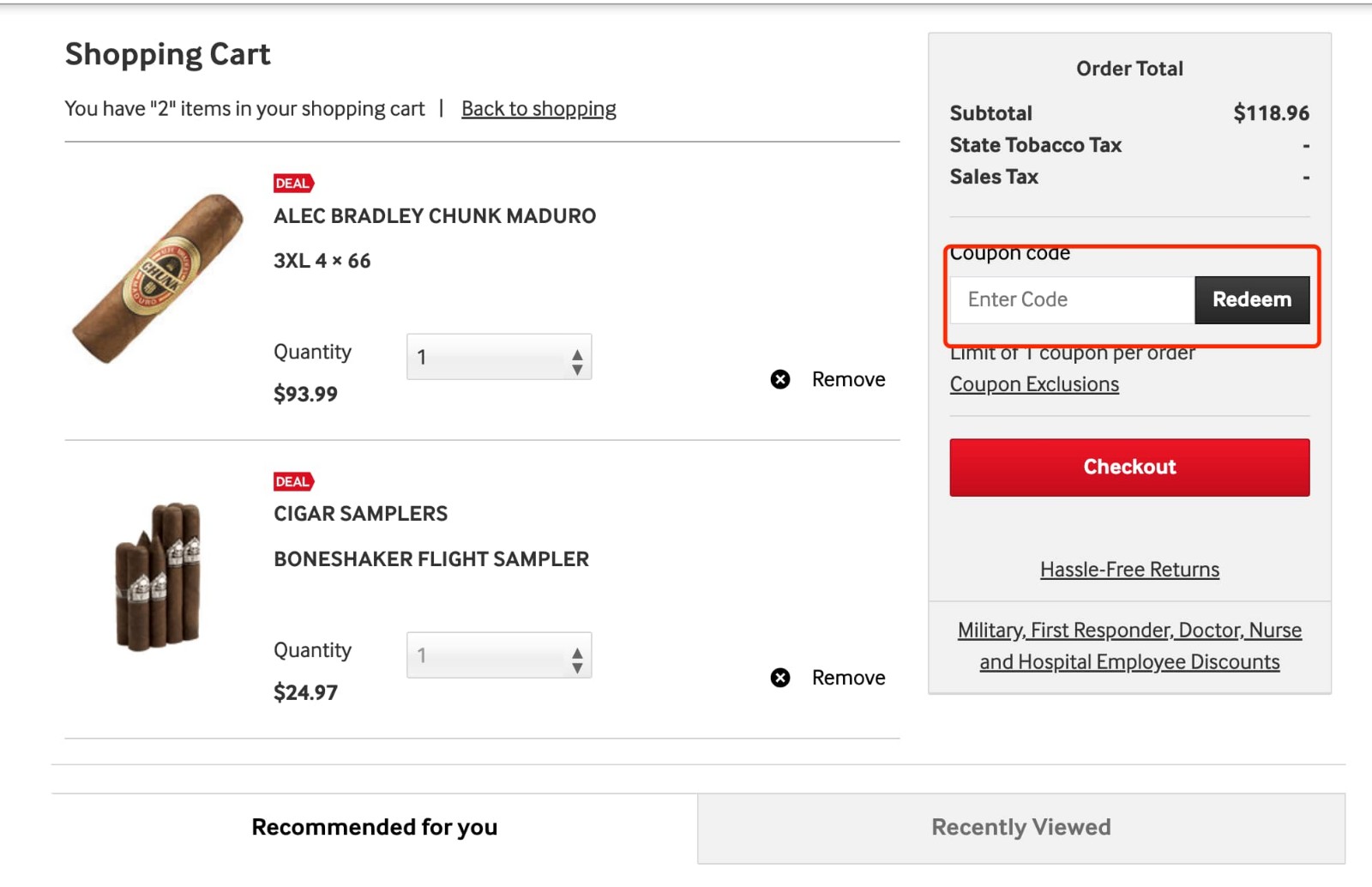The width and height of the screenshot is (1372, 887).
Task: Click the Remove X icon for Boneshaker Flight Sampler
Action: 780,677
